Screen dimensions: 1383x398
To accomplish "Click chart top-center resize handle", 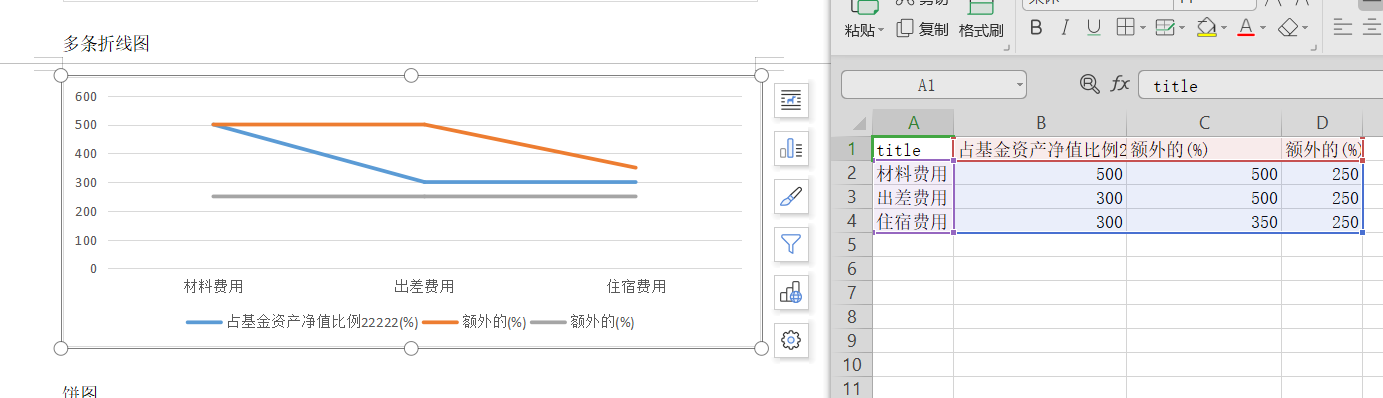I will pos(410,75).
